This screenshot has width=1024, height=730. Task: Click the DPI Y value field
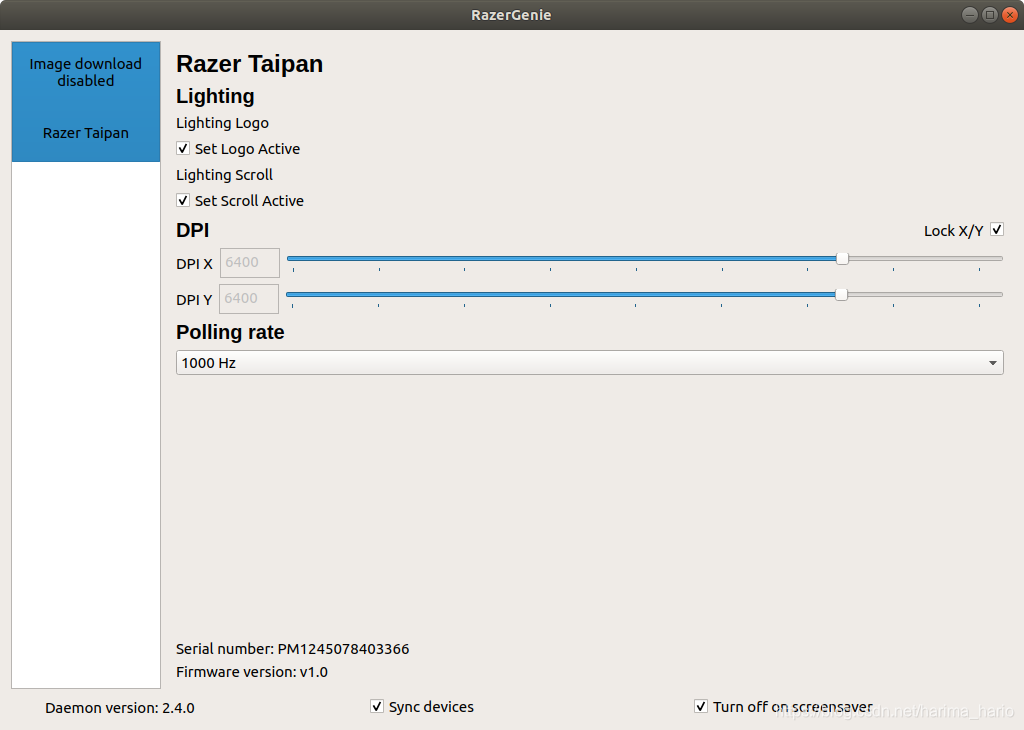pos(249,298)
